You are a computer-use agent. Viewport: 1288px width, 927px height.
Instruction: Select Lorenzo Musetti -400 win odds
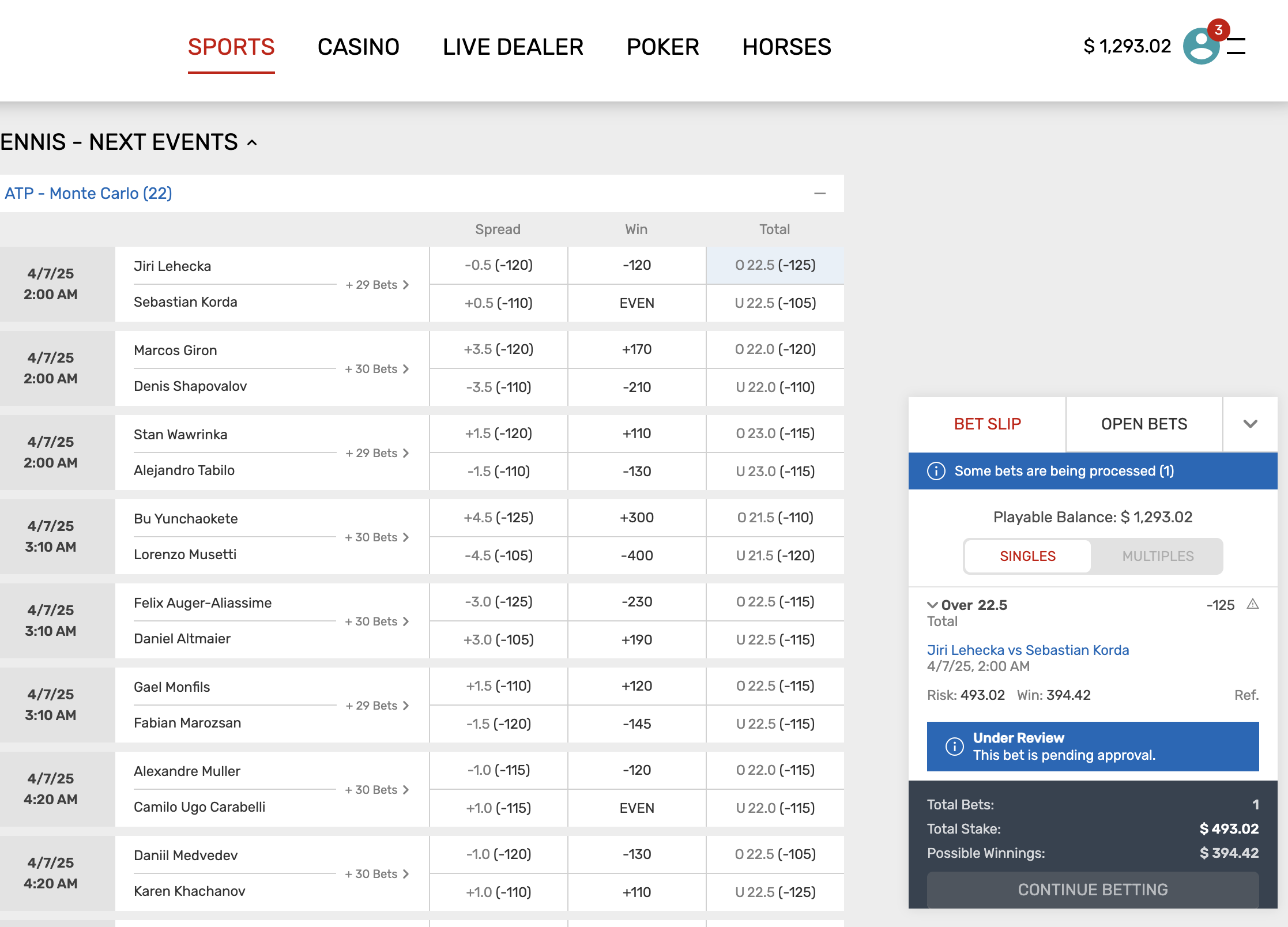coord(637,556)
